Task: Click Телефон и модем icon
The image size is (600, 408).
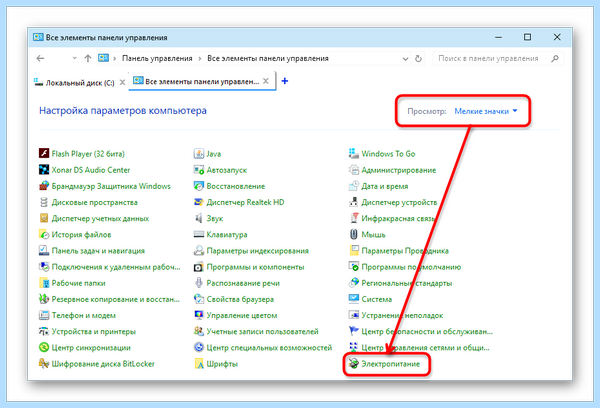Action: pos(44,315)
